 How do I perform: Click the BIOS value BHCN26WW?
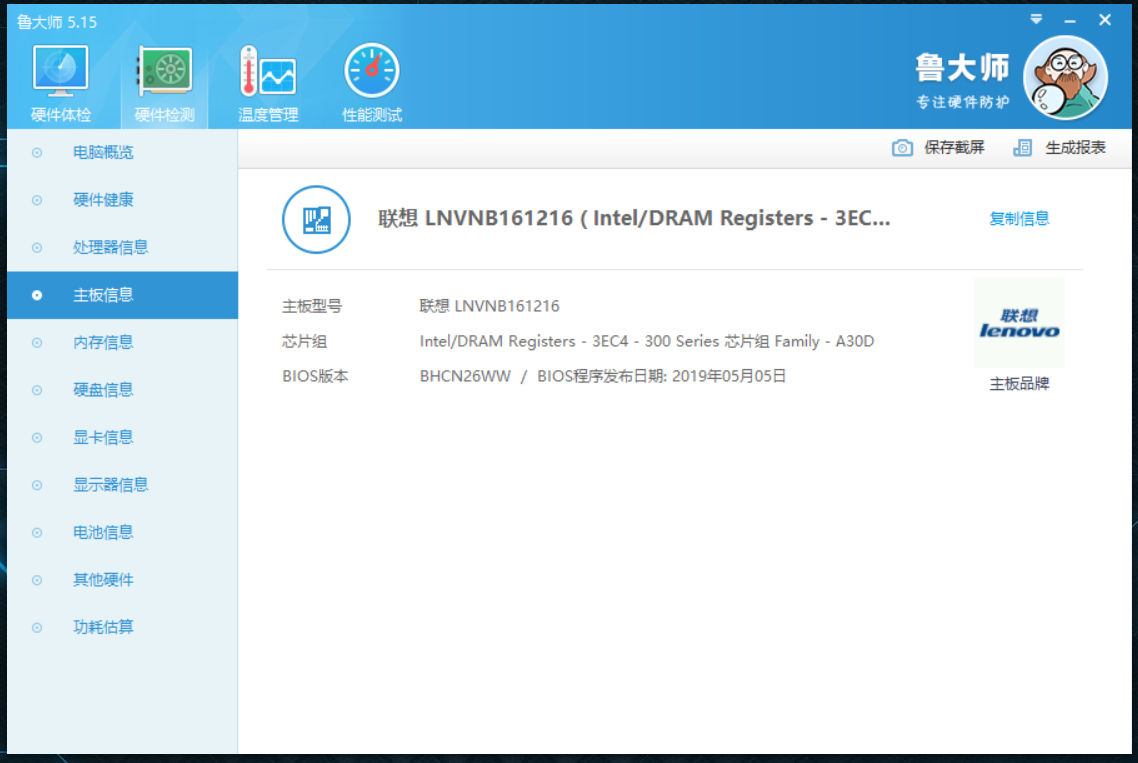point(465,376)
